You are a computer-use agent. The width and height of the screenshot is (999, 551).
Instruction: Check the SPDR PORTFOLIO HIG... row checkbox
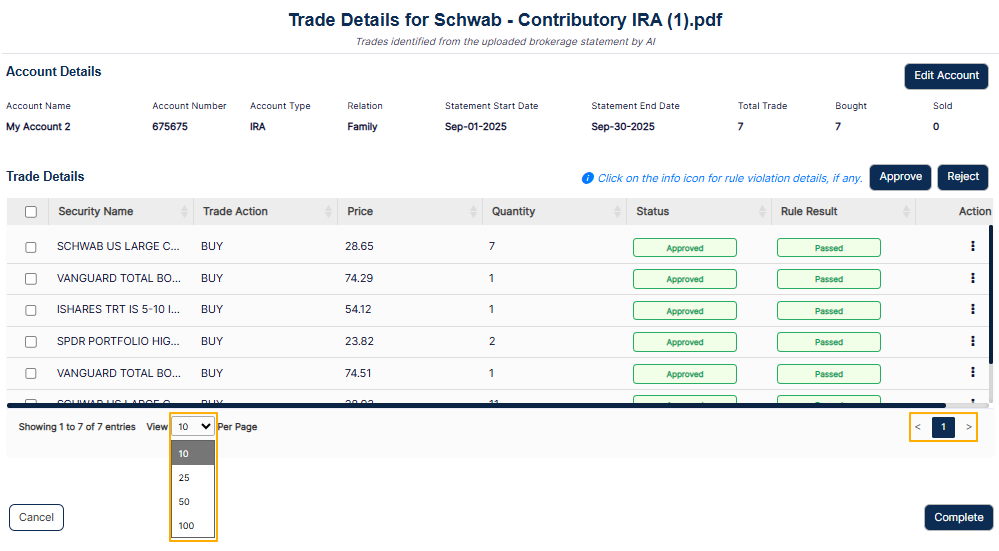coord(31,342)
